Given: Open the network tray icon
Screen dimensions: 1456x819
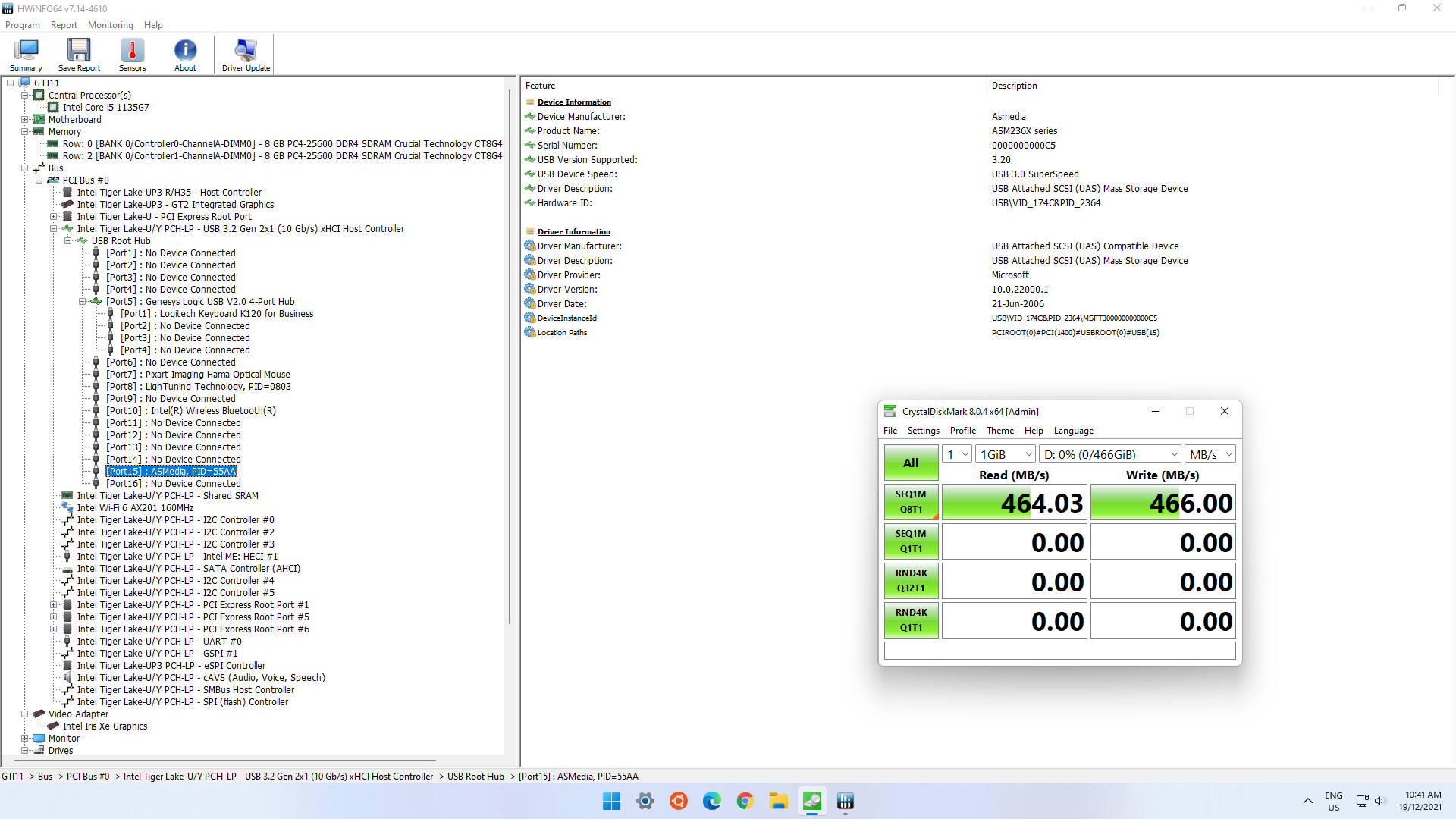Looking at the screenshot, I should (1362, 801).
